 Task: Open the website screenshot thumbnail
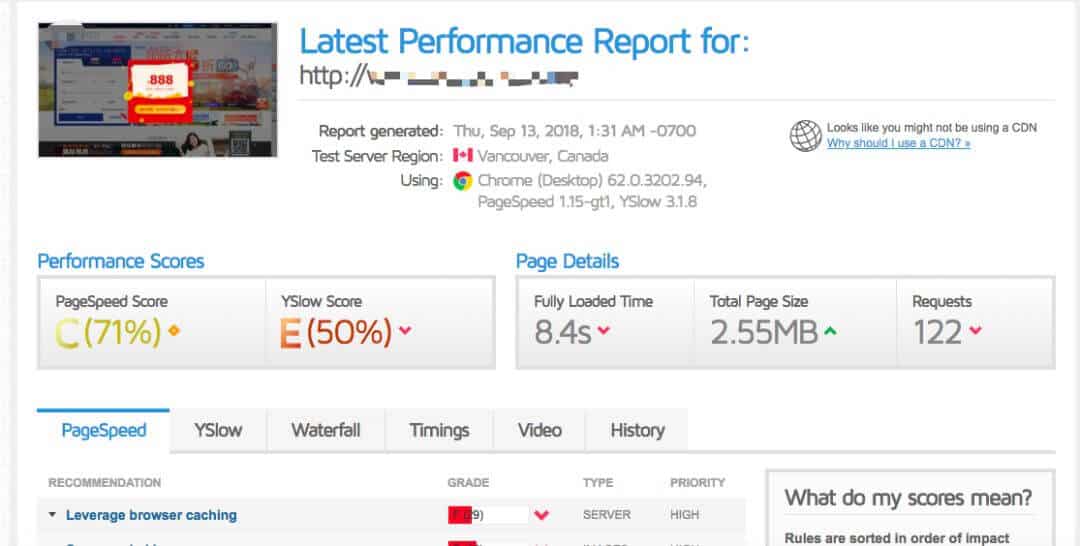coord(158,90)
